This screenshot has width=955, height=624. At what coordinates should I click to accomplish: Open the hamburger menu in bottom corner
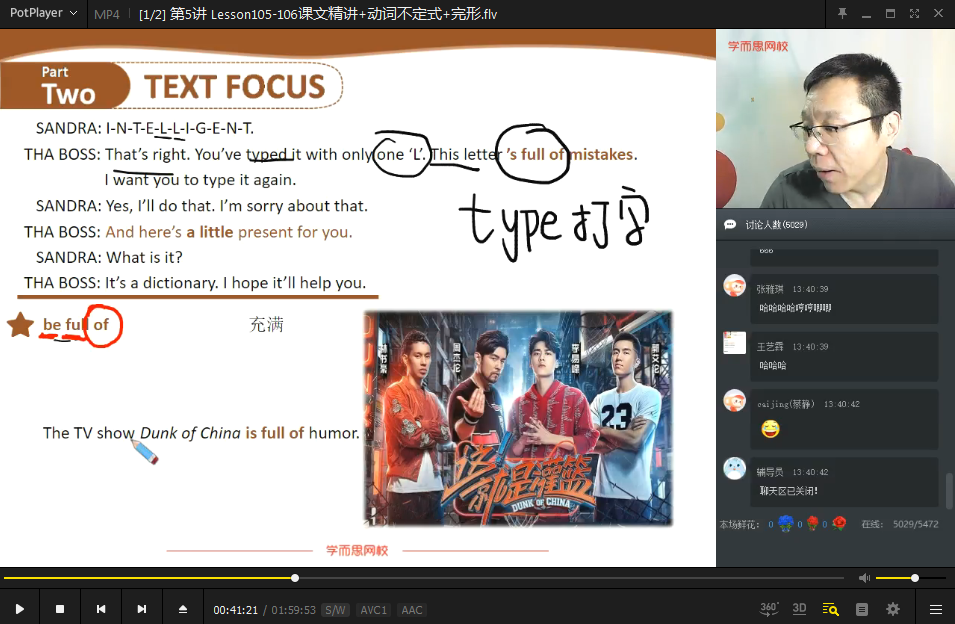[936, 609]
